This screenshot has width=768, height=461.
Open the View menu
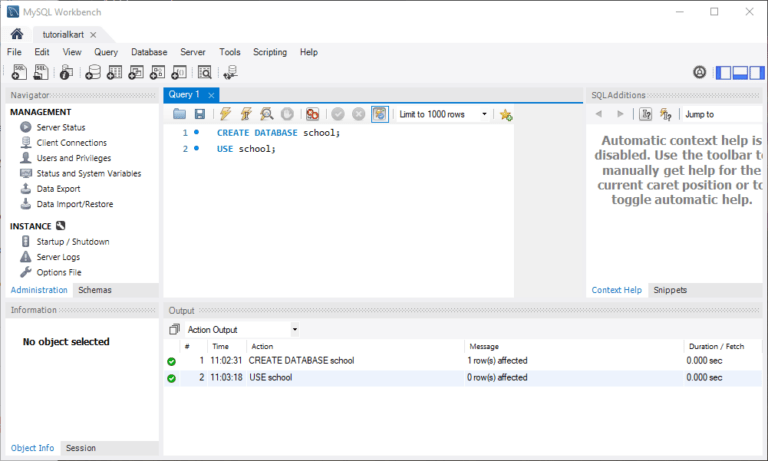pyautogui.click(x=72, y=52)
